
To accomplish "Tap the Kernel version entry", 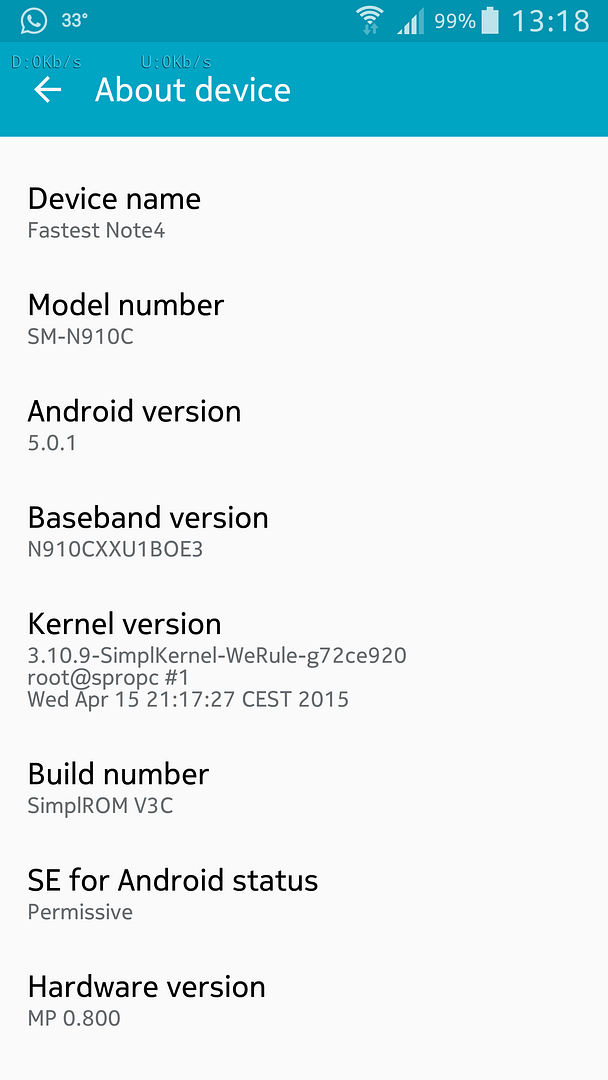I will (304, 660).
